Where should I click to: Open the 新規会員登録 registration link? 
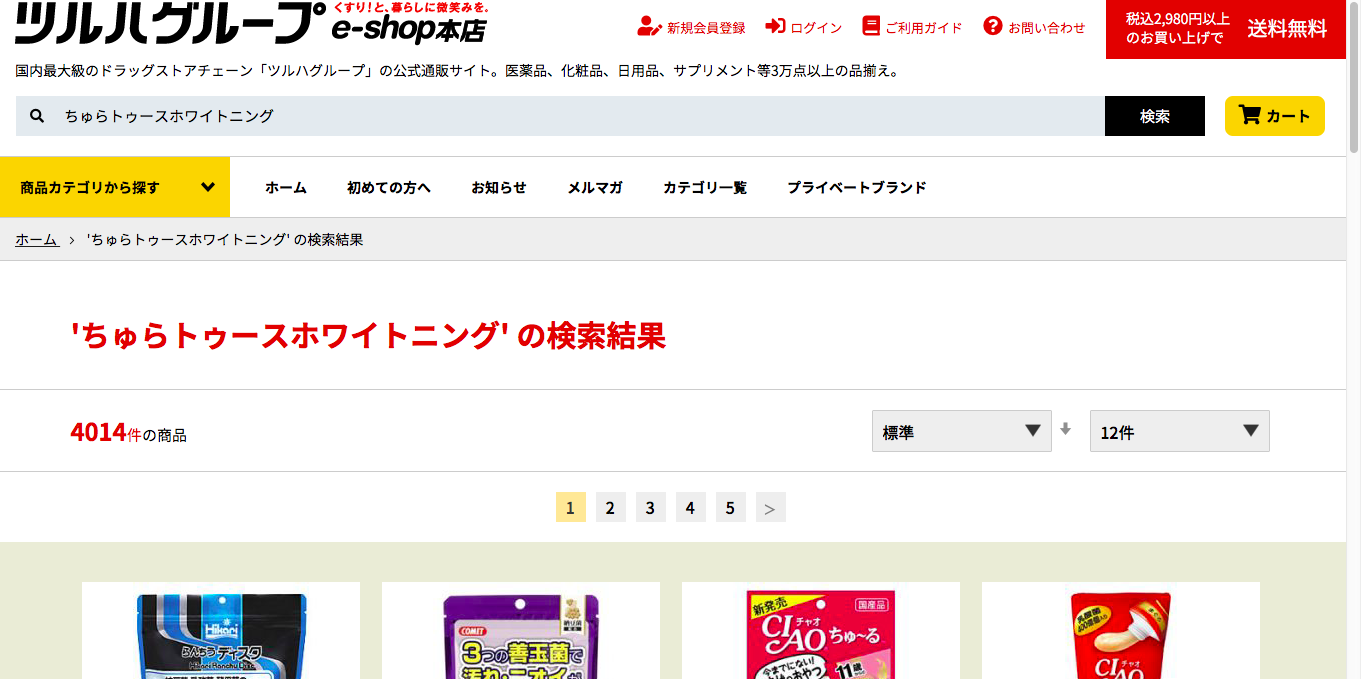(706, 28)
